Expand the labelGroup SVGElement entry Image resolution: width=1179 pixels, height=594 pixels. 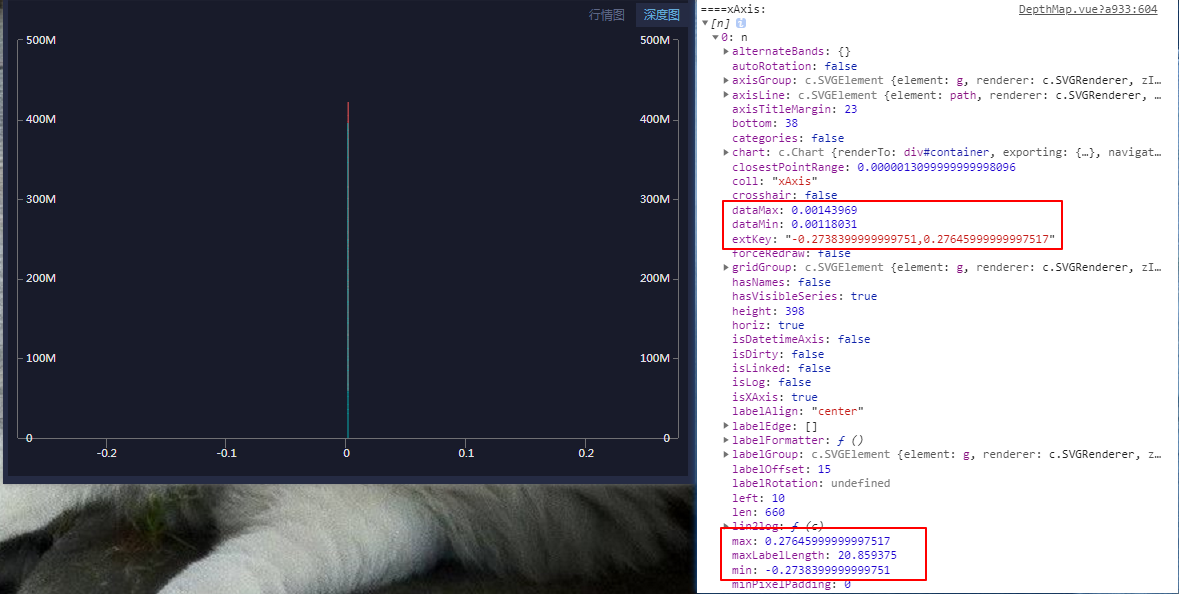point(726,454)
